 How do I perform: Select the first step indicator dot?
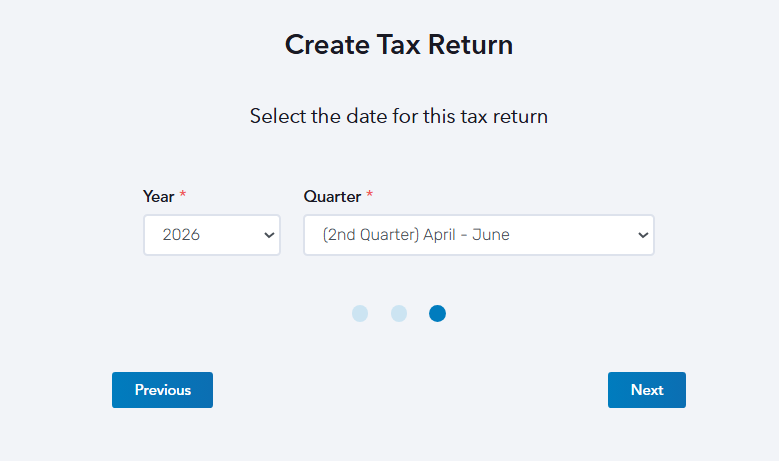click(360, 314)
